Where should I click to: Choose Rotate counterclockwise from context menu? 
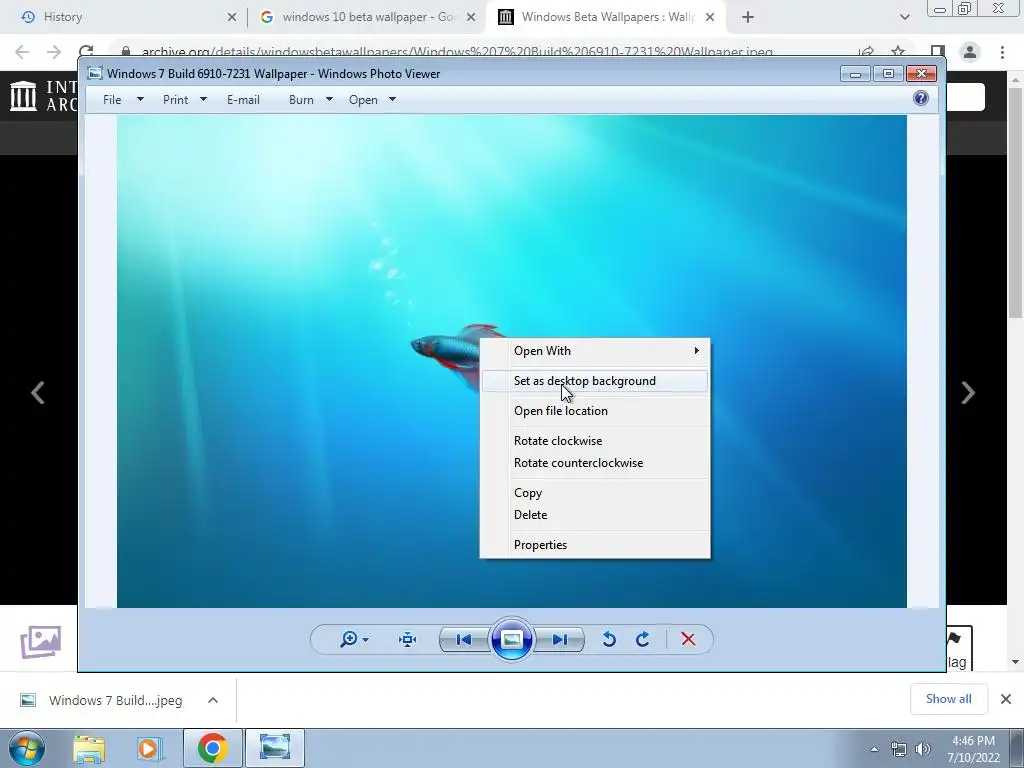click(x=594, y=463)
